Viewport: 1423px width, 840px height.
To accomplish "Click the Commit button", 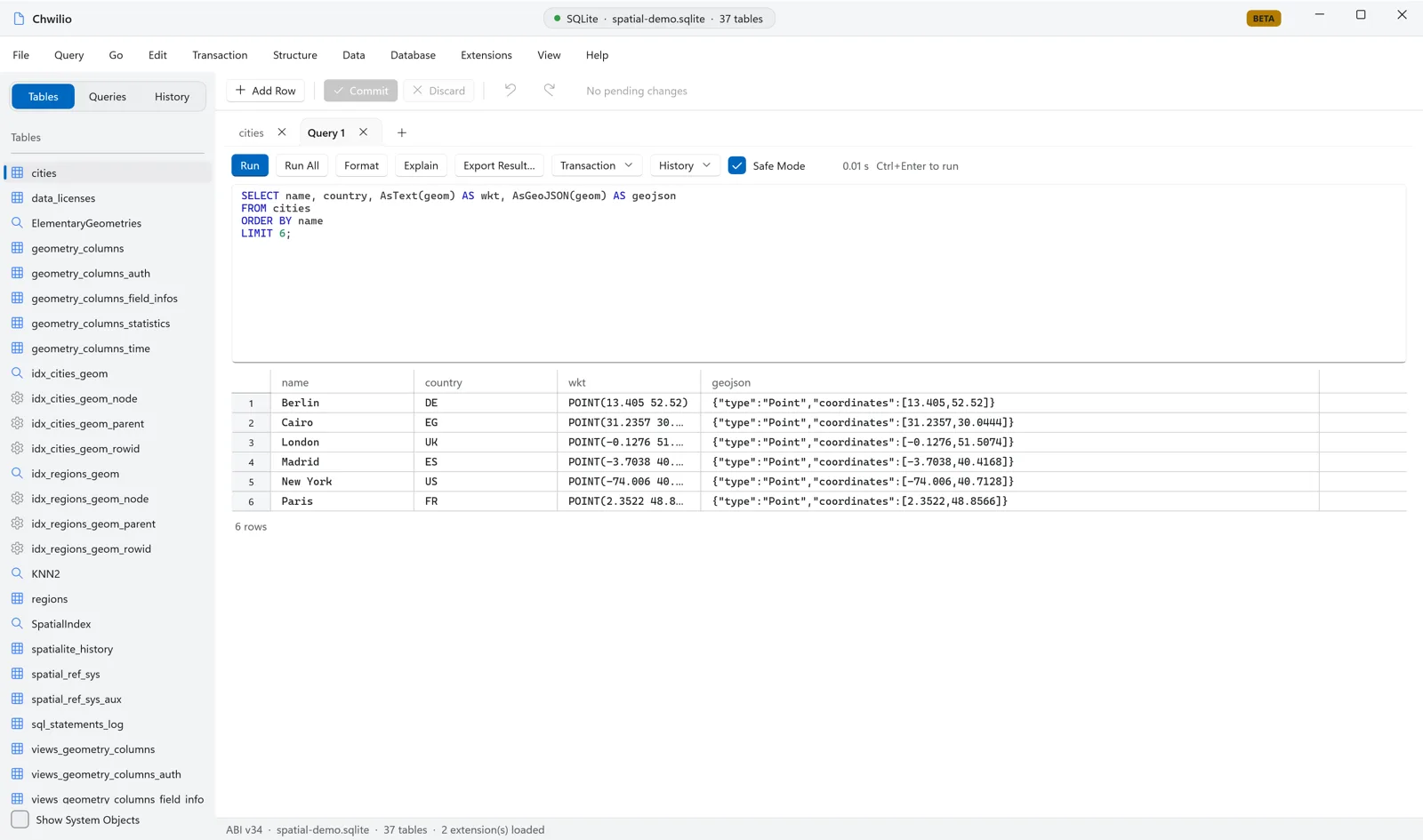I will [360, 91].
